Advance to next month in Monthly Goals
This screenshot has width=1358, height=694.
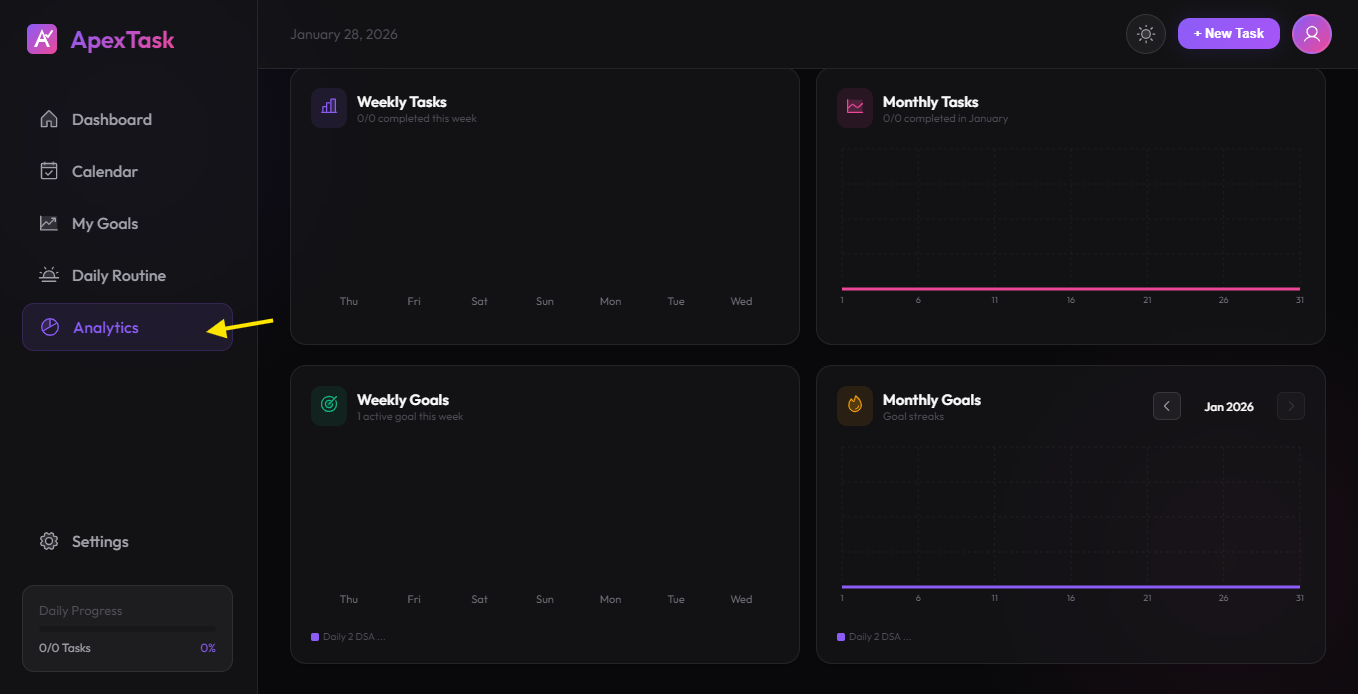[x=1290, y=405]
